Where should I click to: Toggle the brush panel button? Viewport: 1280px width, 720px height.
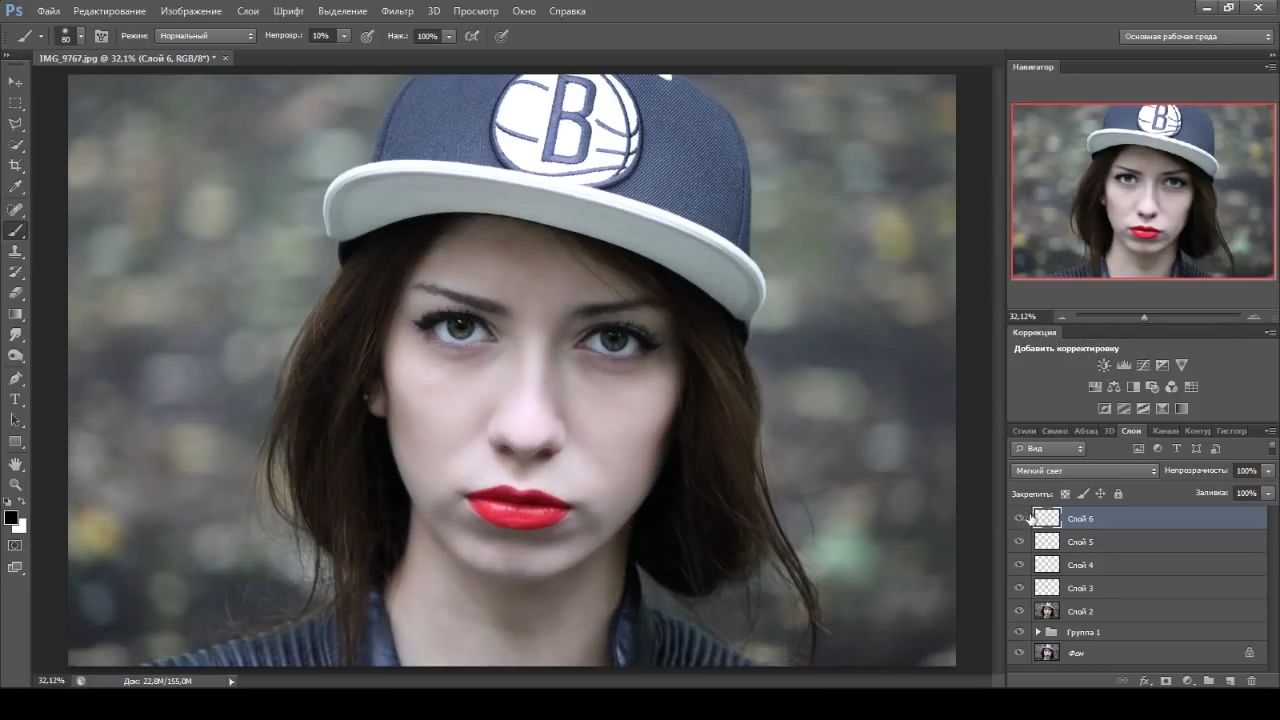[101, 36]
